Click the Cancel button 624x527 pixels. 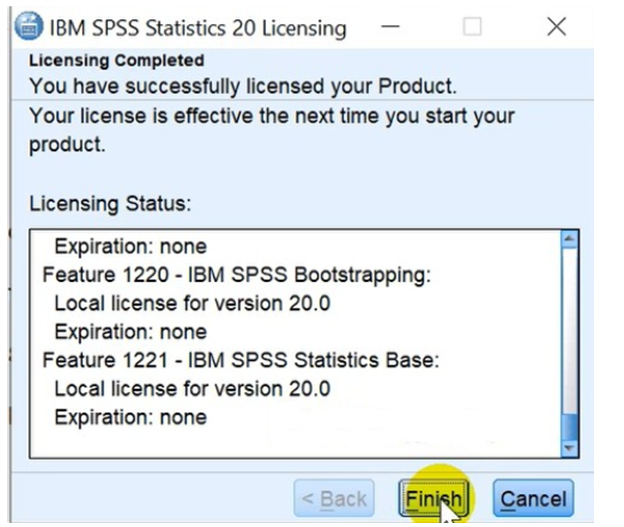coord(533,498)
